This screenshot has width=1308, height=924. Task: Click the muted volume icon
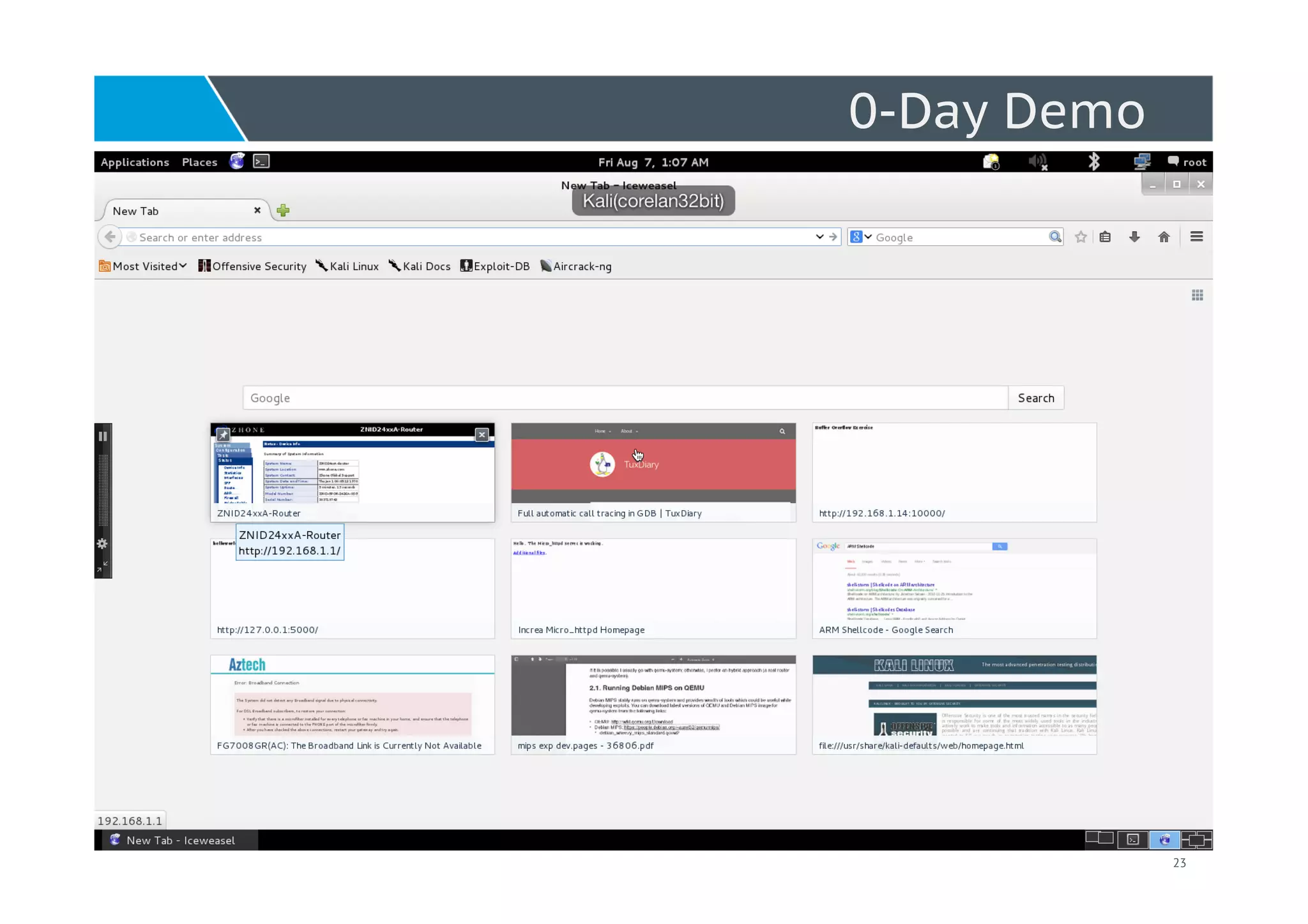click(x=1038, y=162)
